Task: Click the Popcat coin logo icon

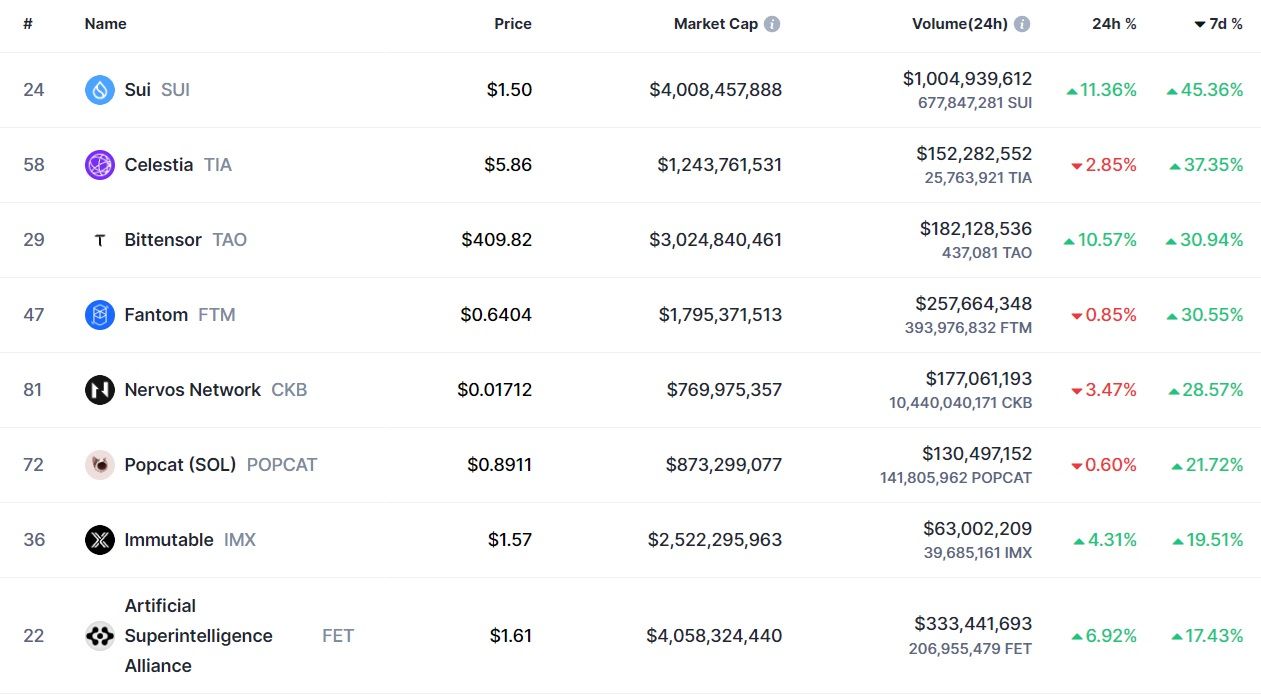Action: (100, 465)
